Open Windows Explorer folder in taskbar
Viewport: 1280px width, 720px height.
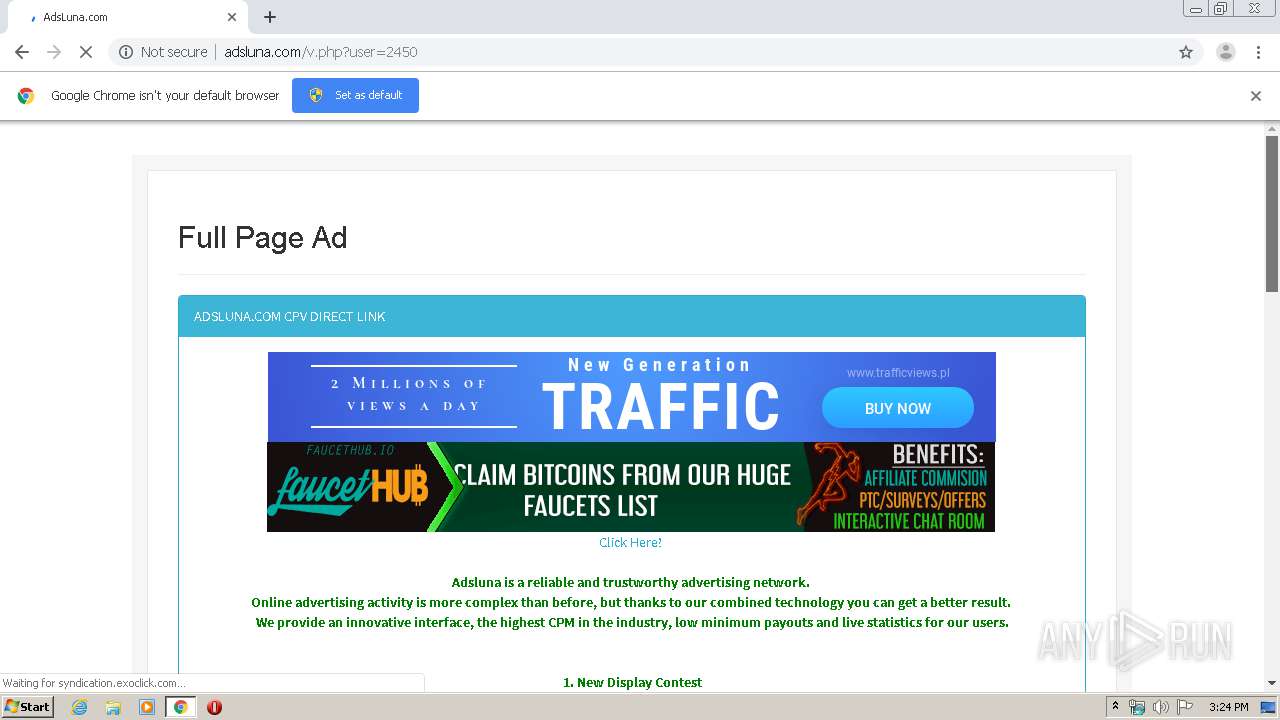point(113,707)
